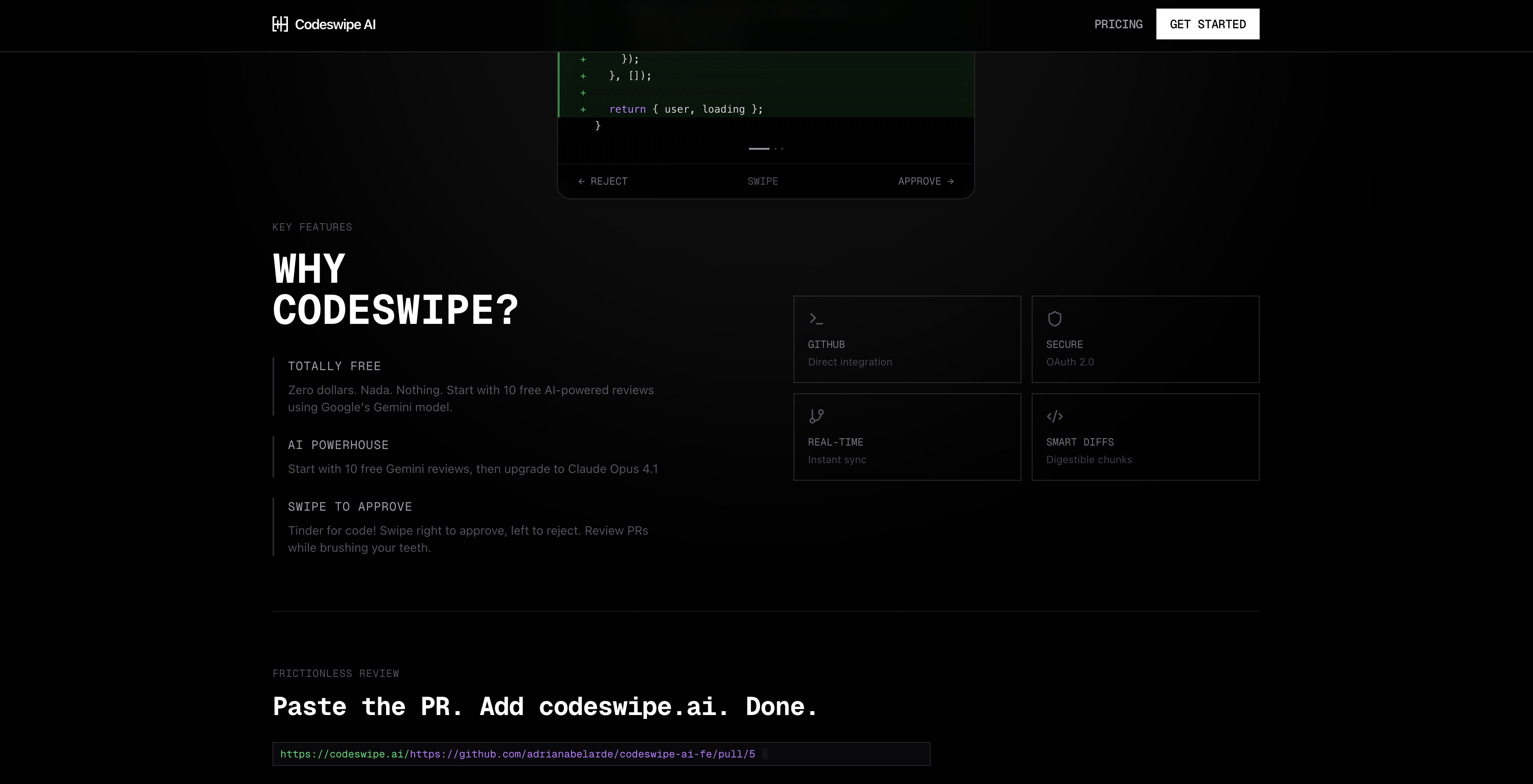Image resolution: width=1533 pixels, height=784 pixels.
Task: Click the SWIPE label
Action: [762, 181]
